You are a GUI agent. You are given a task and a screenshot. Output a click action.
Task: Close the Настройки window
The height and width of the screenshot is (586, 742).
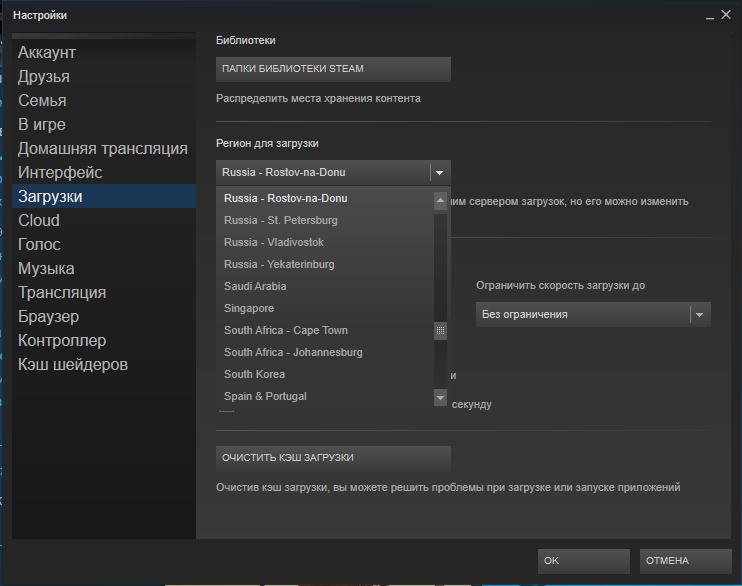(726, 15)
